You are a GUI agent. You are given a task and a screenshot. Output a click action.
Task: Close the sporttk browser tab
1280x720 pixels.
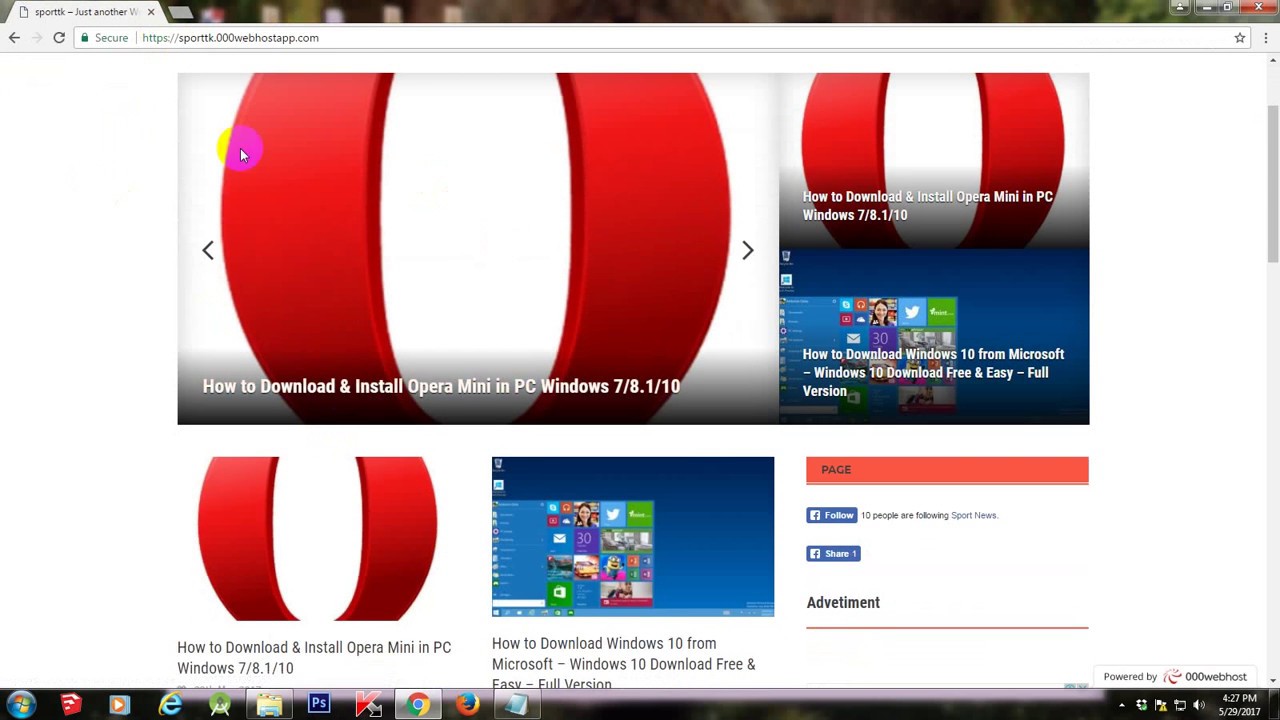coord(151,12)
